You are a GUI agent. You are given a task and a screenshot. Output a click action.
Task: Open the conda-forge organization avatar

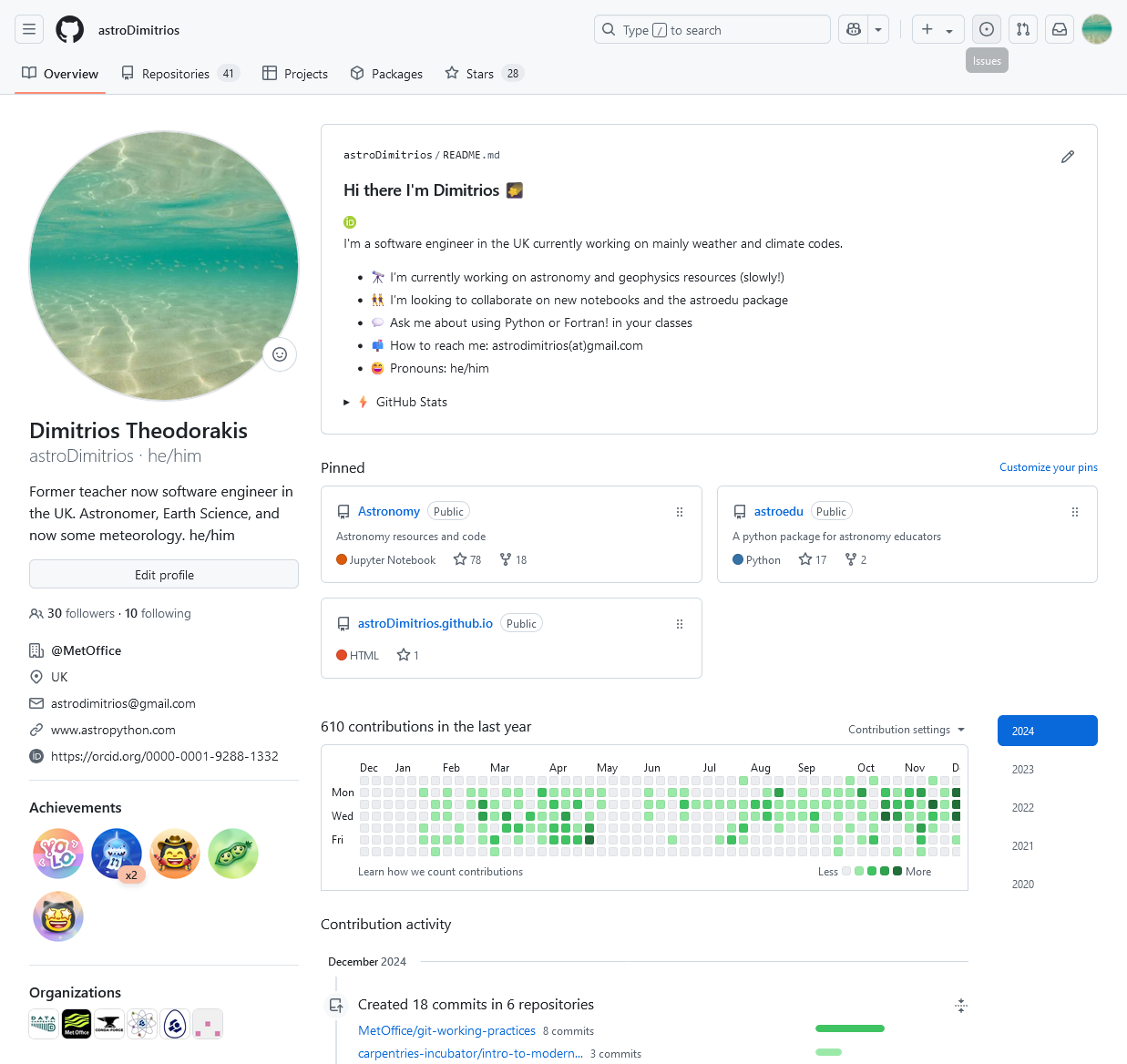109,1024
